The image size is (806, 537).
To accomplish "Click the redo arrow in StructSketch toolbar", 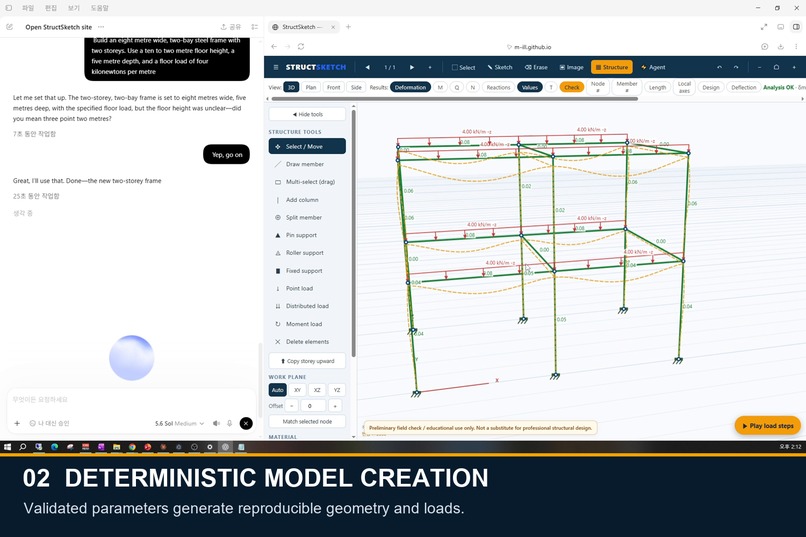I will [736, 67].
